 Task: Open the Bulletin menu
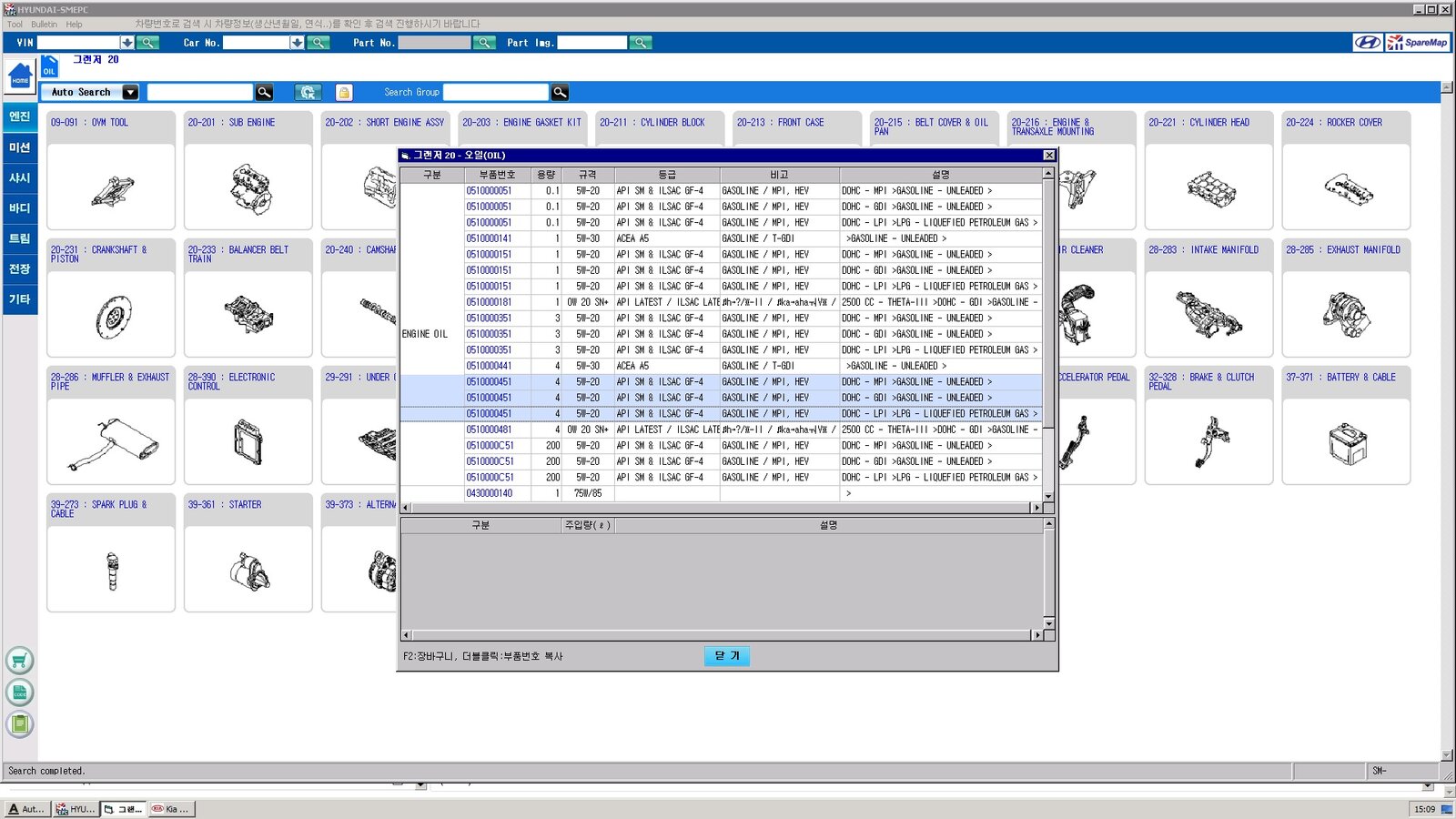[x=44, y=25]
